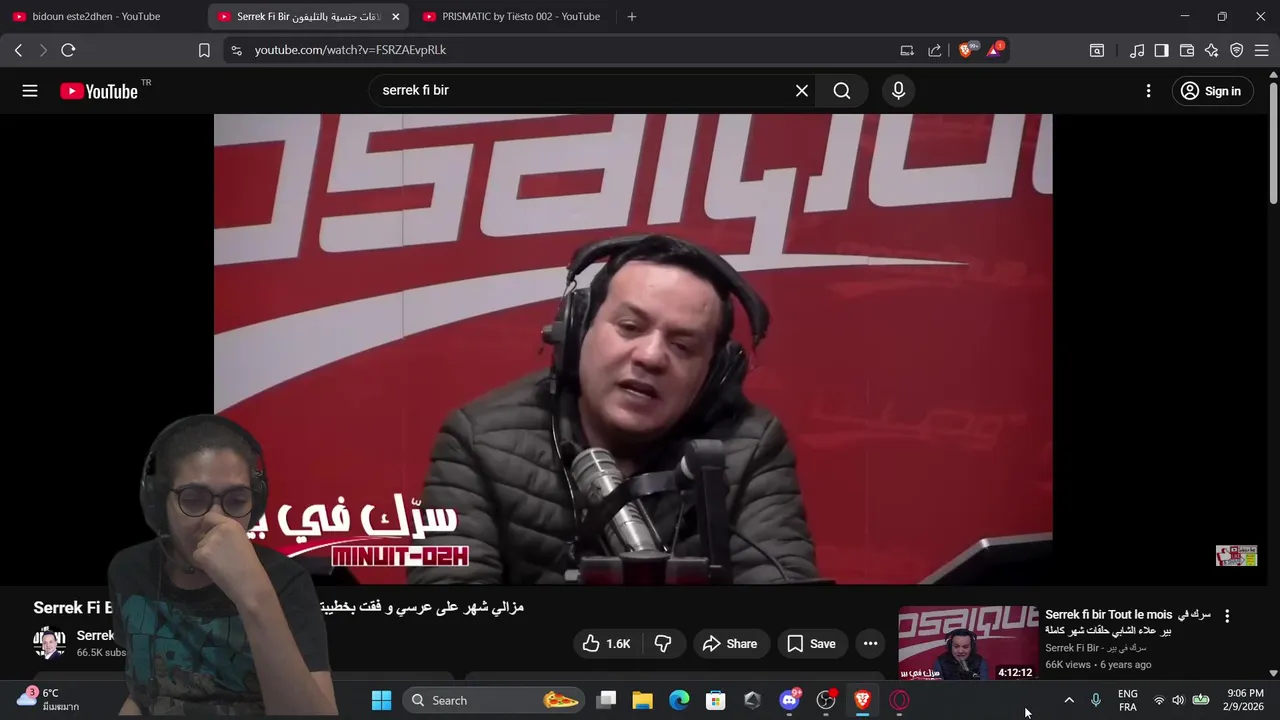Open more actions ellipsis under video
This screenshot has height=720, width=1280.
pyautogui.click(x=870, y=644)
